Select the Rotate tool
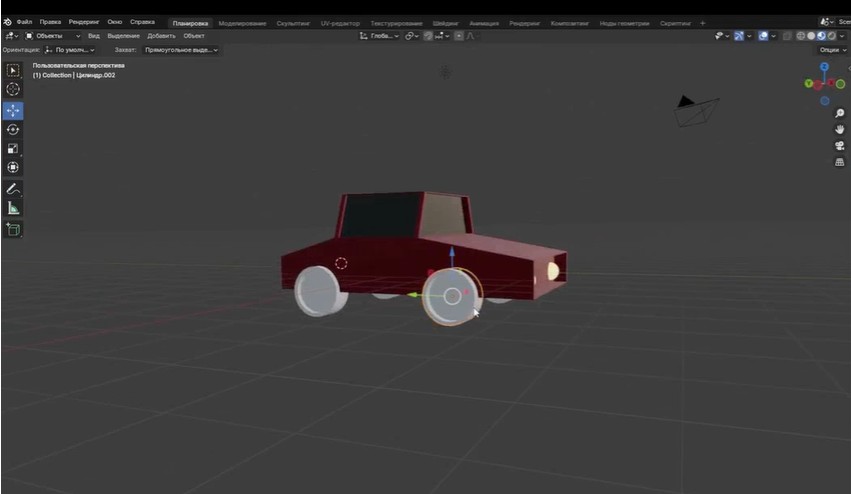Image resolution: width=851 pixels, height=494 pixels. pos(13,129)
